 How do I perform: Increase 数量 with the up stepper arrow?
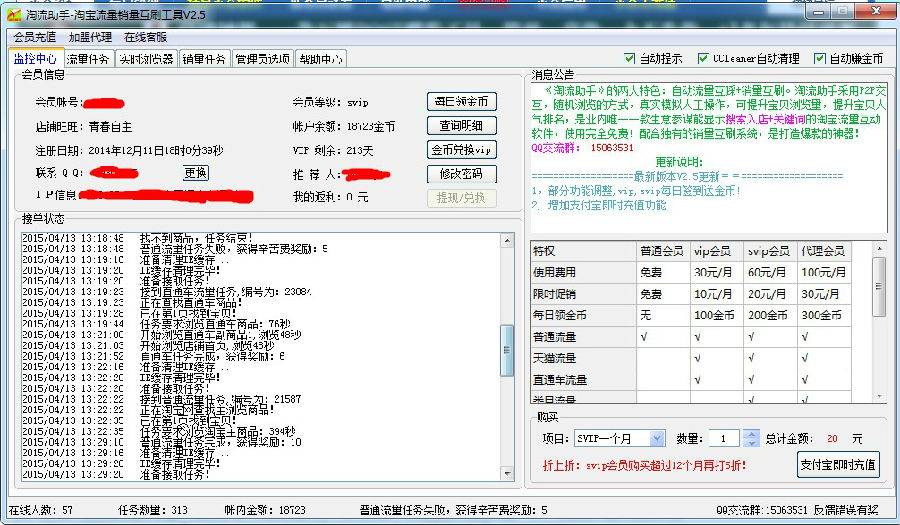(x=751, y=434)
